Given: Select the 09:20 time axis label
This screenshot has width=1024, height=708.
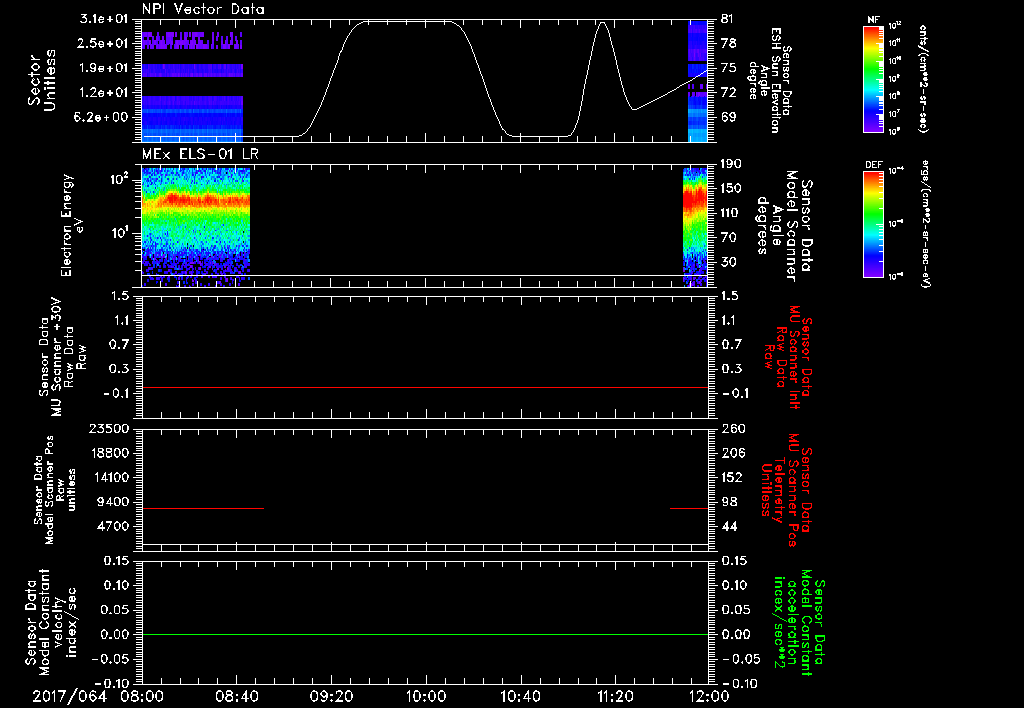Looking at the screenshot, I should click(x=331, y=696).
